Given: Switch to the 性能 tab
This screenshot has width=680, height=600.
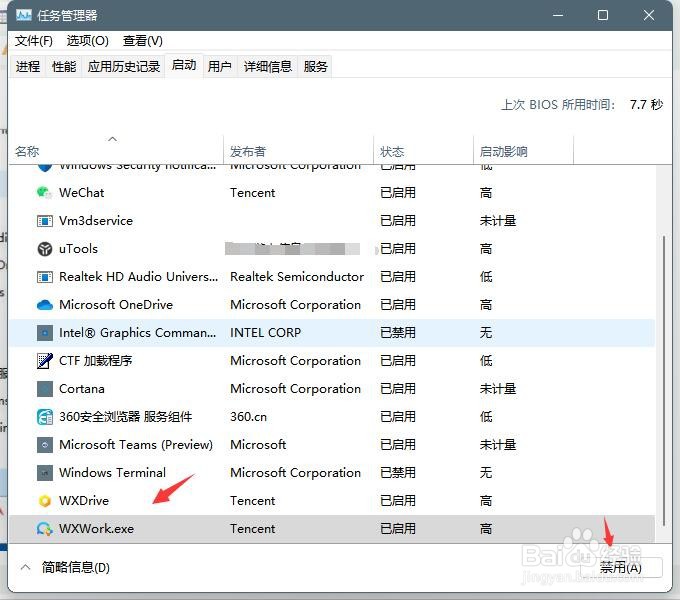Looking at the screenshot, I should click(64, 66).
